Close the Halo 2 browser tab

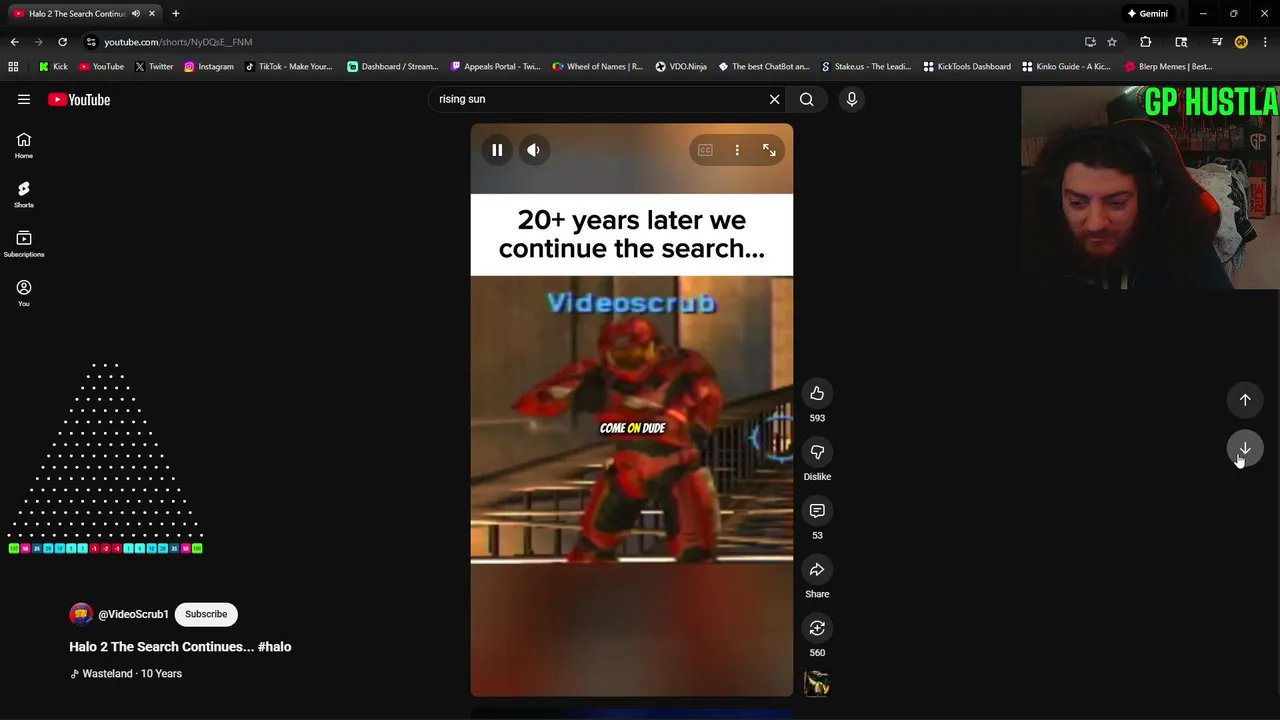[152, 14]
